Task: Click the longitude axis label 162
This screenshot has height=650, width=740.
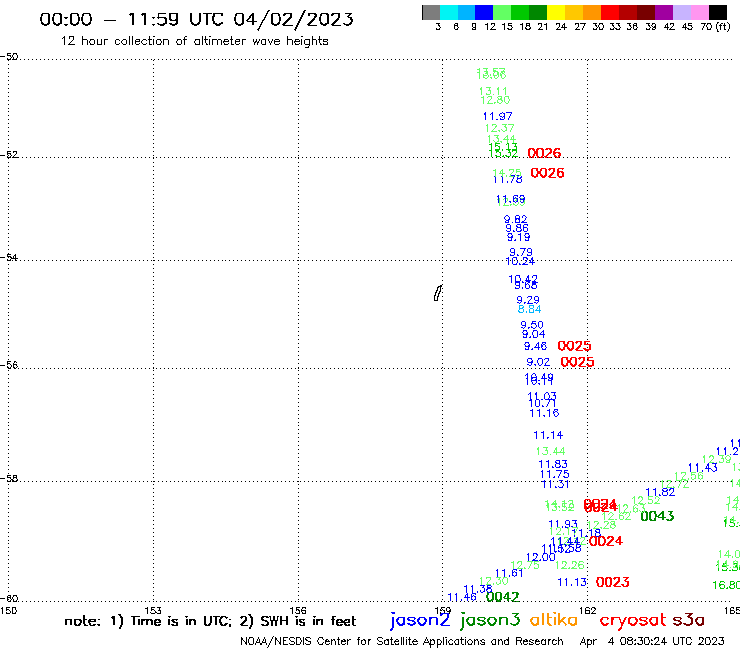Action: tap(588, 611)
